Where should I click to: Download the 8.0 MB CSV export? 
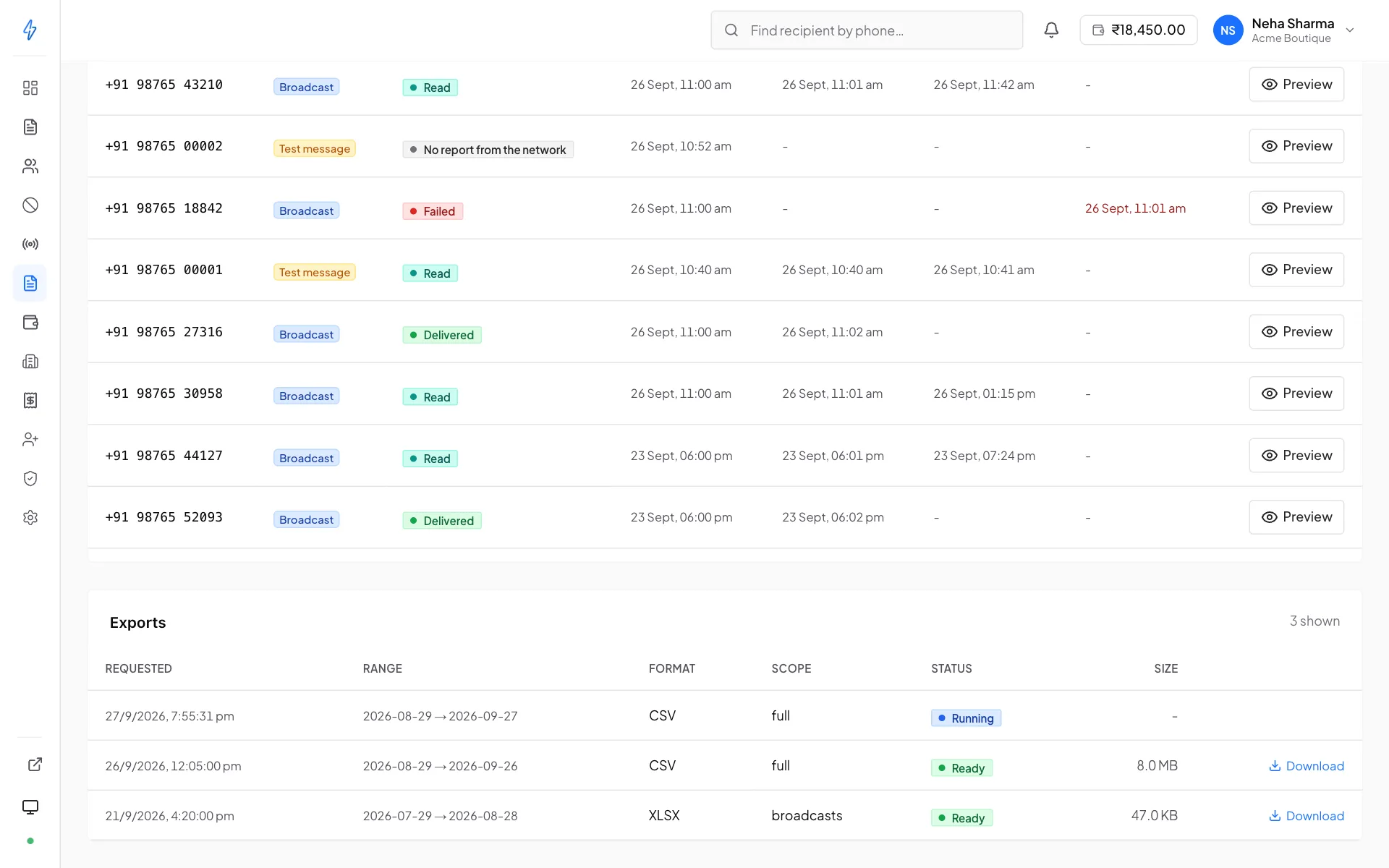(x=1307, y=766)
